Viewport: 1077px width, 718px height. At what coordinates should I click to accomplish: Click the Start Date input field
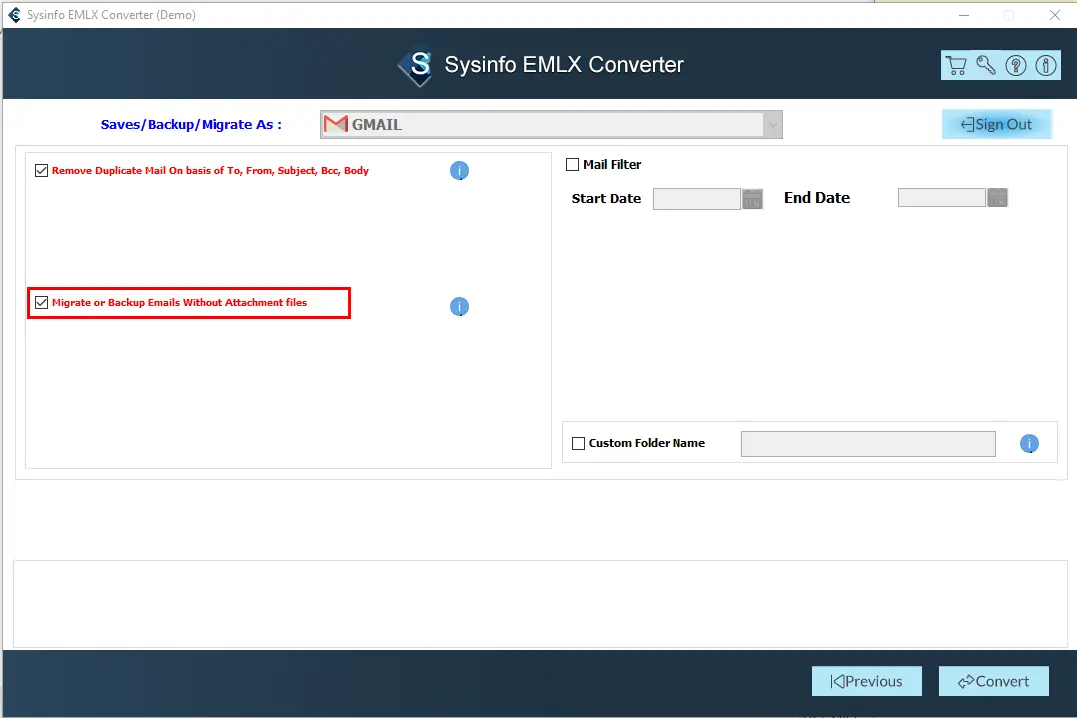(696, 199)
